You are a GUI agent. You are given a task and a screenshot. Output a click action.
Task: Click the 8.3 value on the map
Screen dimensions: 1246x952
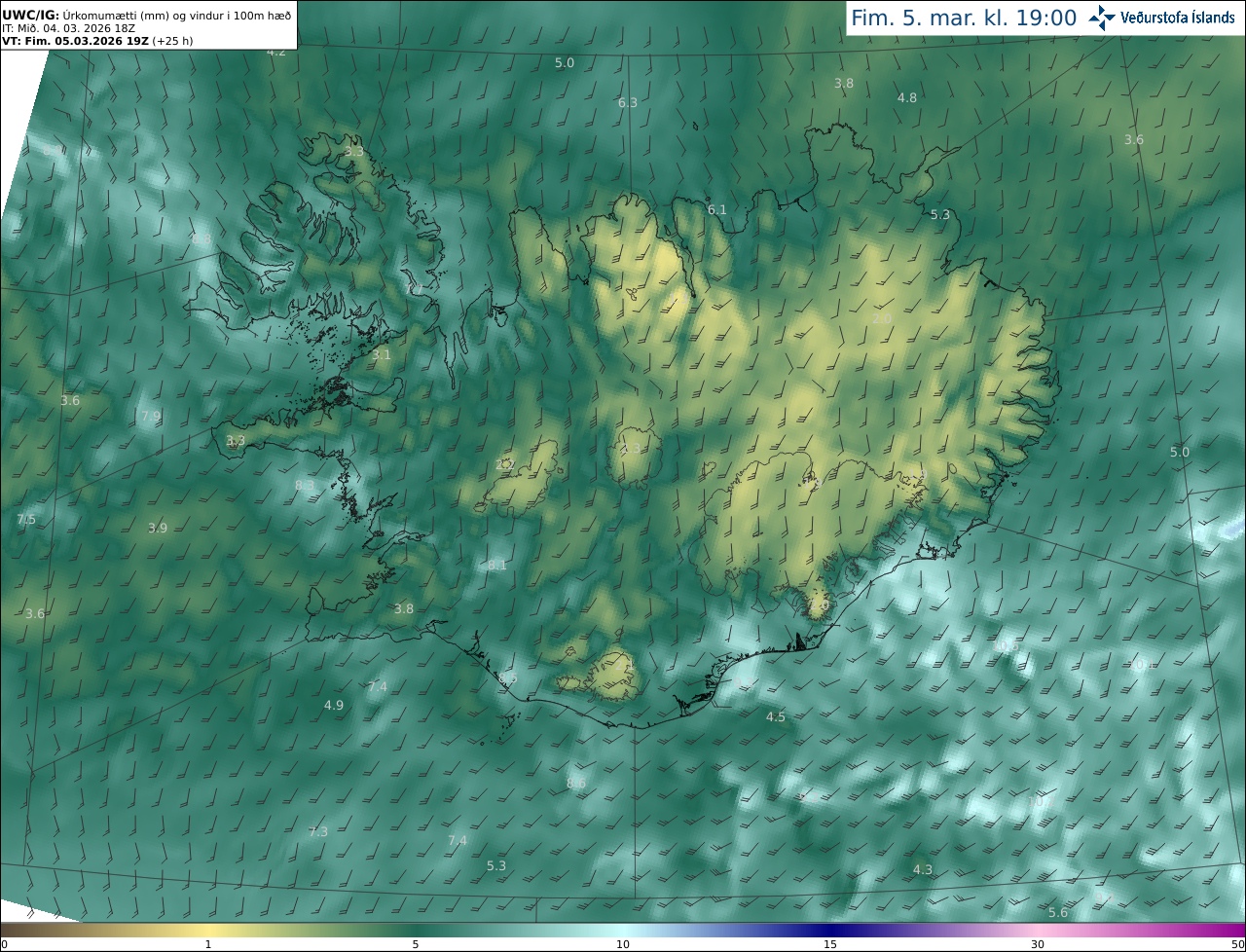pos(305,486)
